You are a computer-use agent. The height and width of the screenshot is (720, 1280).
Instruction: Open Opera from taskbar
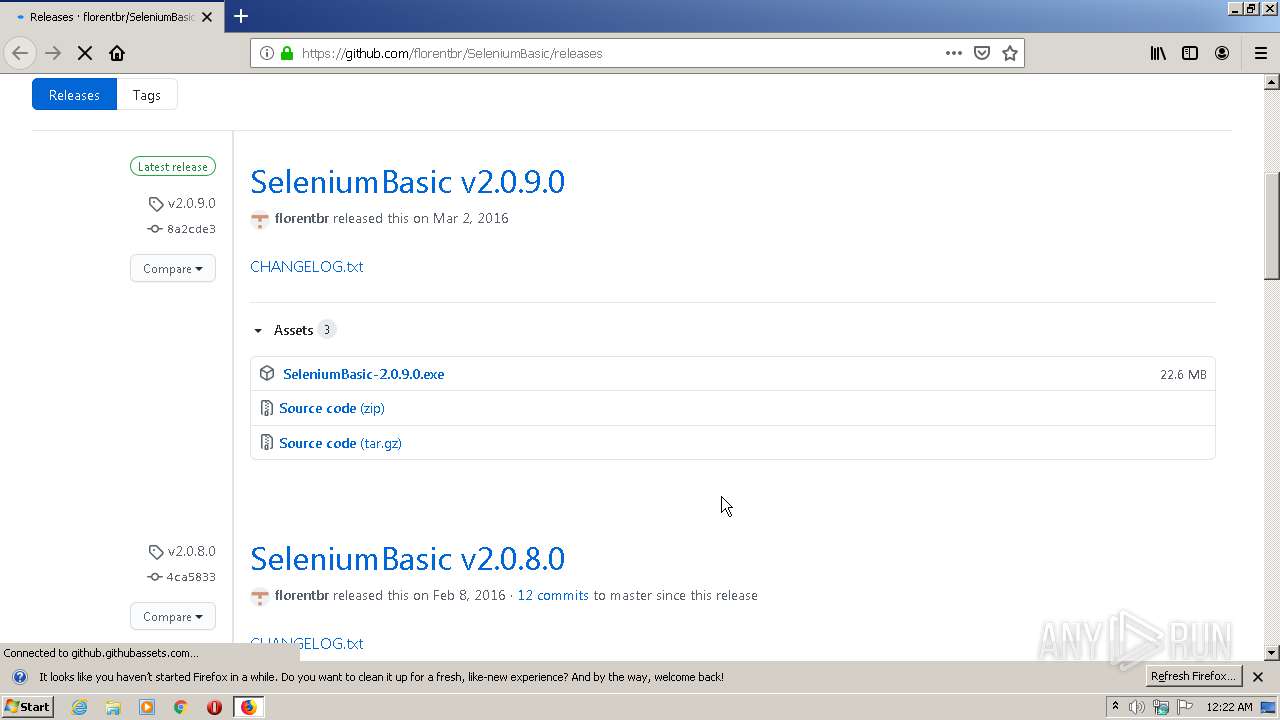tap(214, 707)
